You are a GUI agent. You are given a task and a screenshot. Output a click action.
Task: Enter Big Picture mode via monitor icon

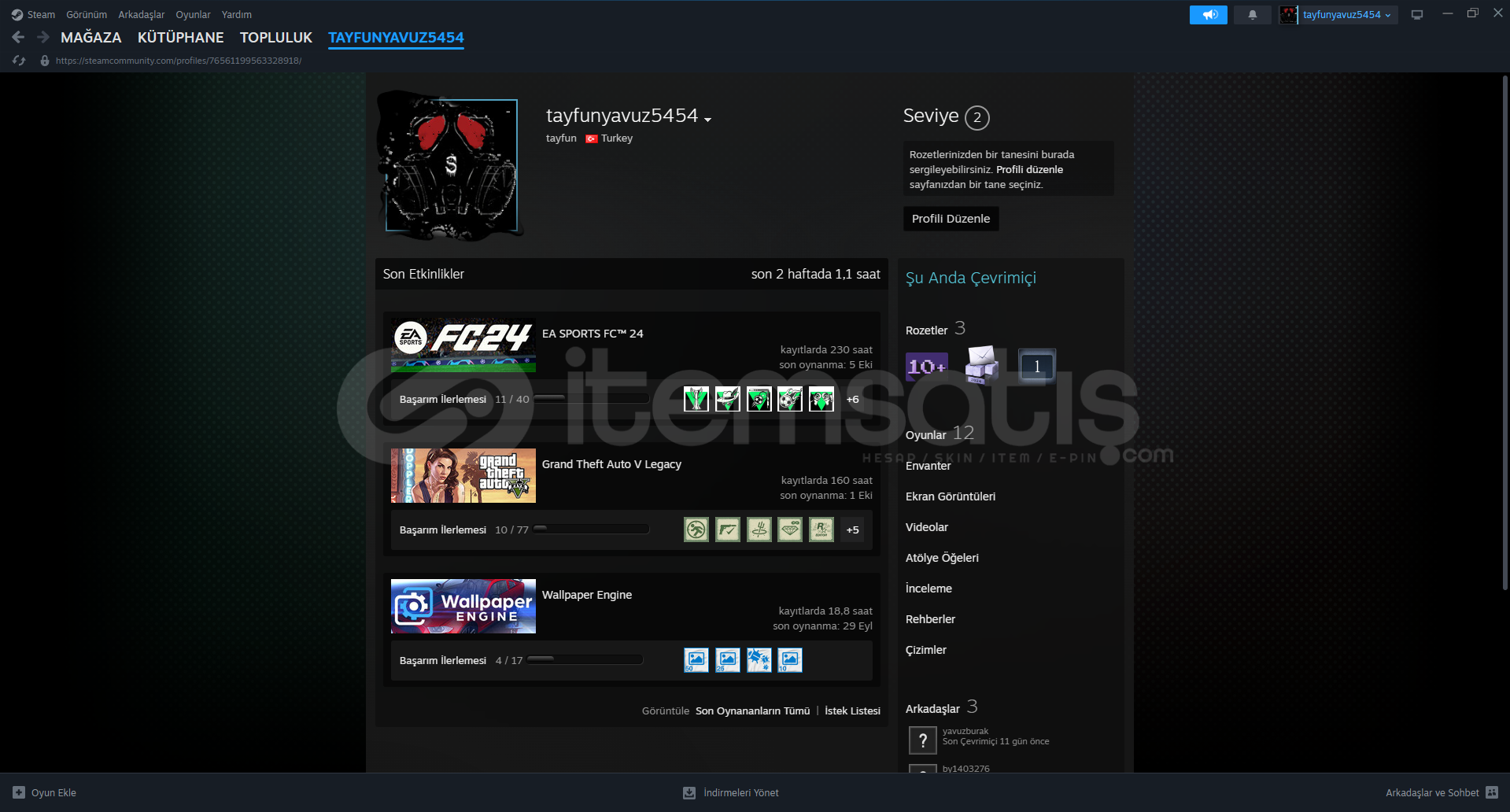click(x=1417, y=15)
